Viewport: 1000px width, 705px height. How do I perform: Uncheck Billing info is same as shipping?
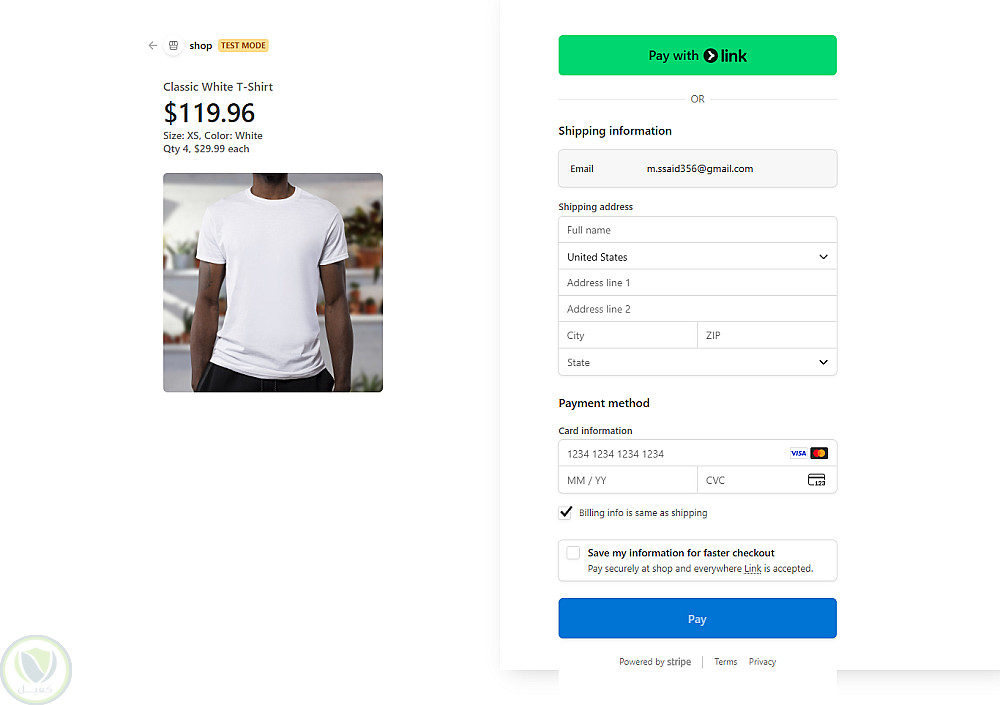click(566, 513)
